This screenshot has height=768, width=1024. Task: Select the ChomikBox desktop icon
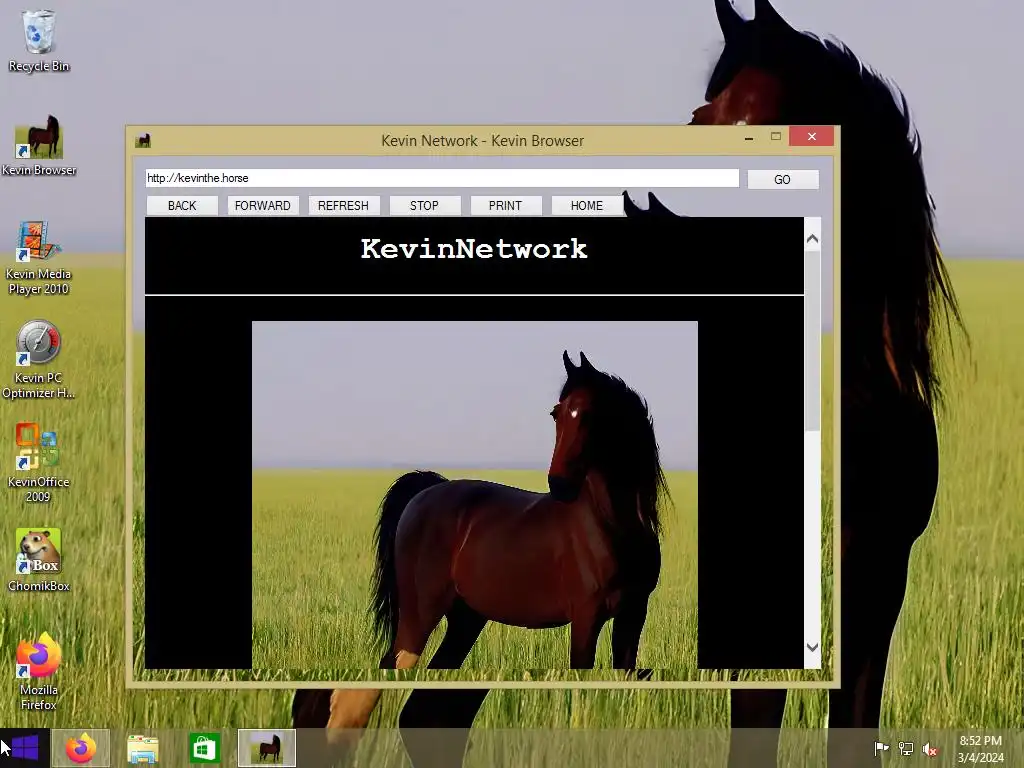pos(39,560)
